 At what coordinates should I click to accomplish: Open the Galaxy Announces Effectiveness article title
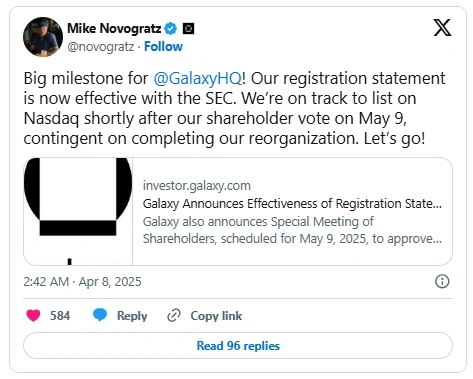point(292,204)
